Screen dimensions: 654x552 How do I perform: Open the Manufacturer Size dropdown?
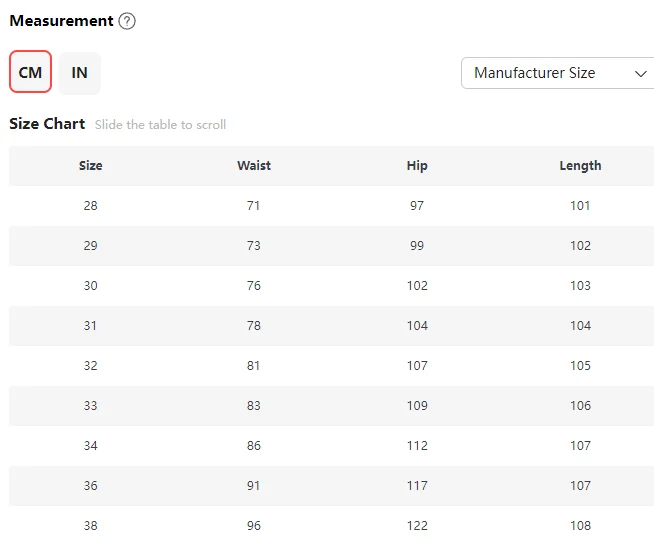coord(557,73)
